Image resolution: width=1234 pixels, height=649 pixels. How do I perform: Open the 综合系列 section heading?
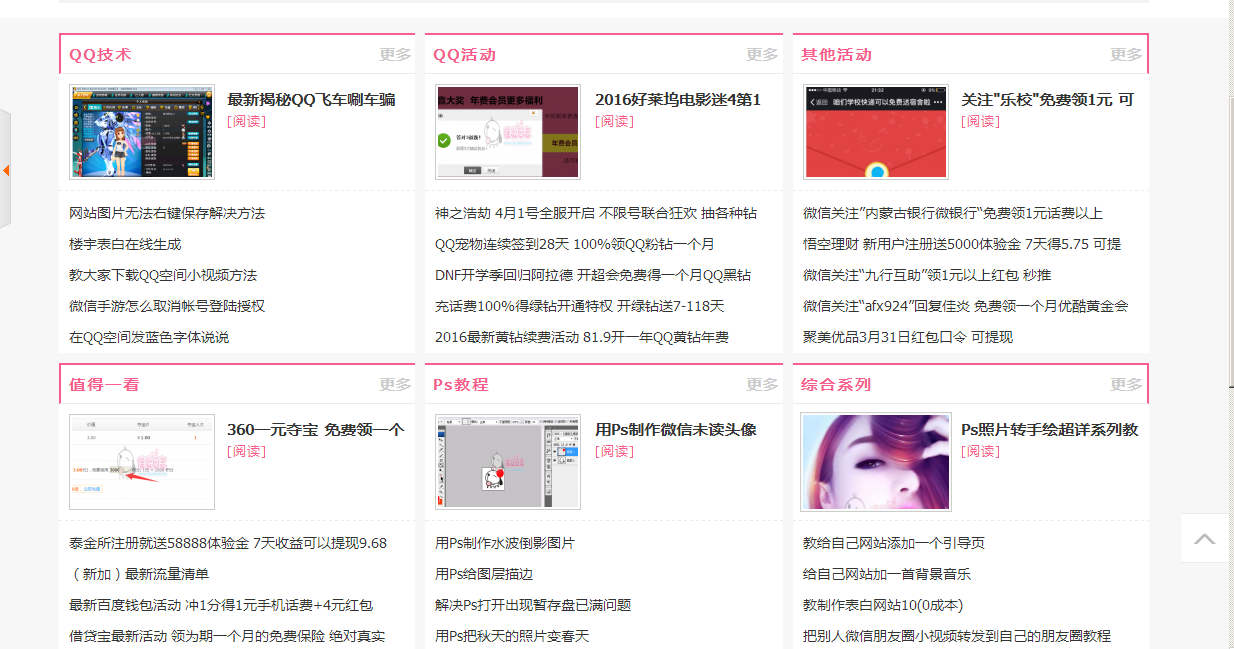pyautogui.click(x=836, y=385)
